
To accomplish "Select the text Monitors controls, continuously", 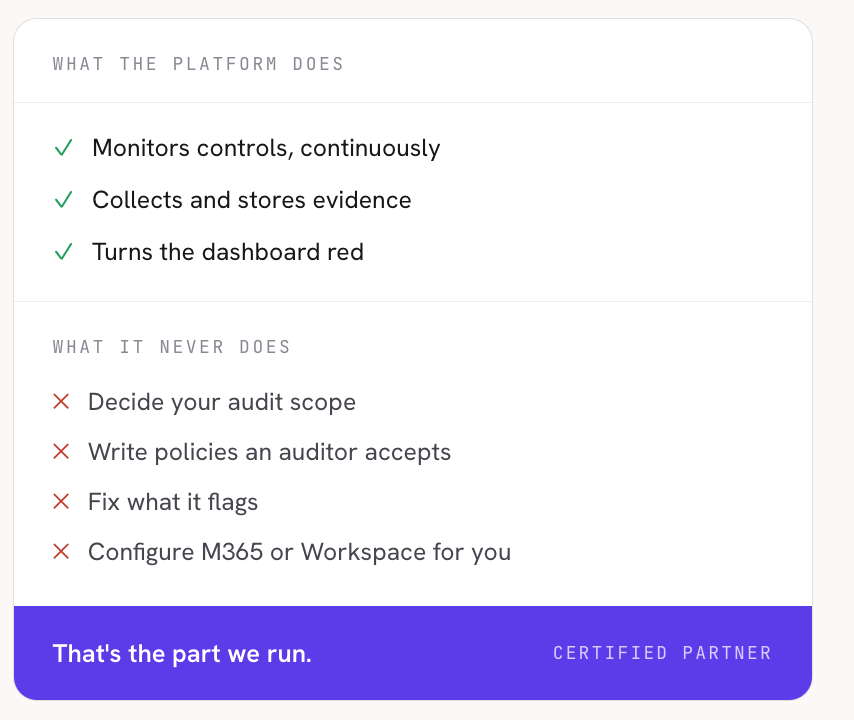I will (x=266, y=148).
